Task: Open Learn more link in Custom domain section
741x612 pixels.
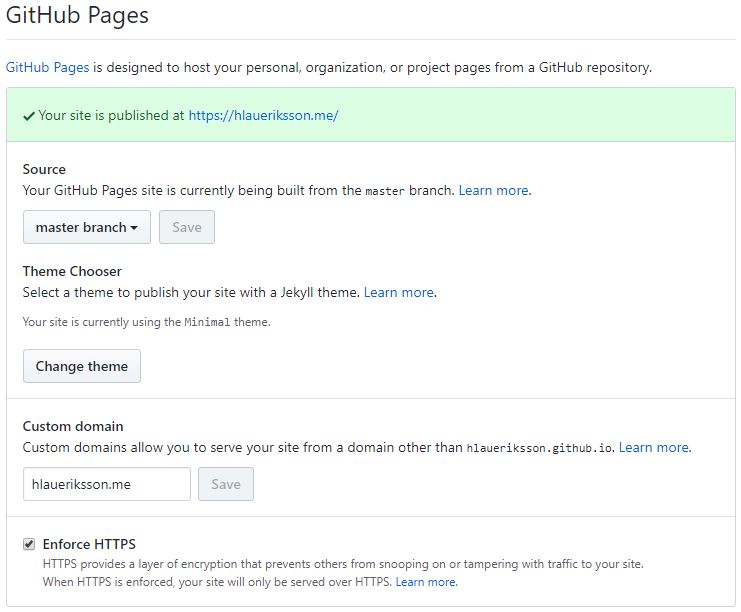Action: pyautogui.click(x=654, y=448)
